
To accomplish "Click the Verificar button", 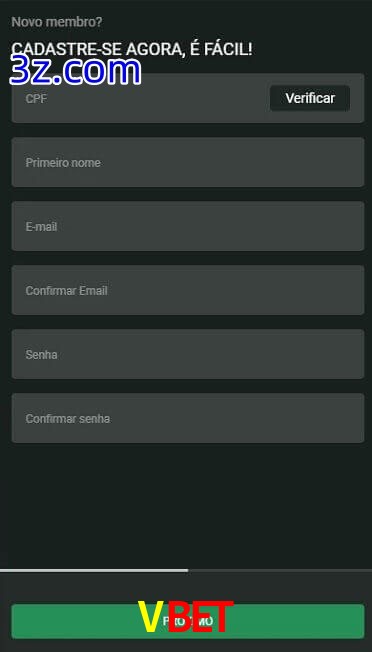I will pyautogui.click(x=310, y=98).
